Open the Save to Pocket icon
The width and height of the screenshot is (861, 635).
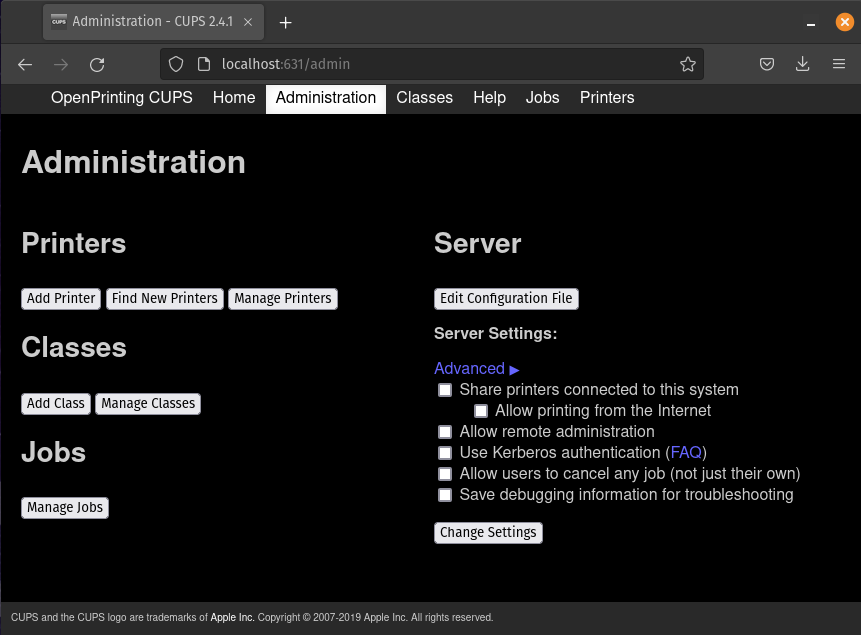(x=767, y=64)
